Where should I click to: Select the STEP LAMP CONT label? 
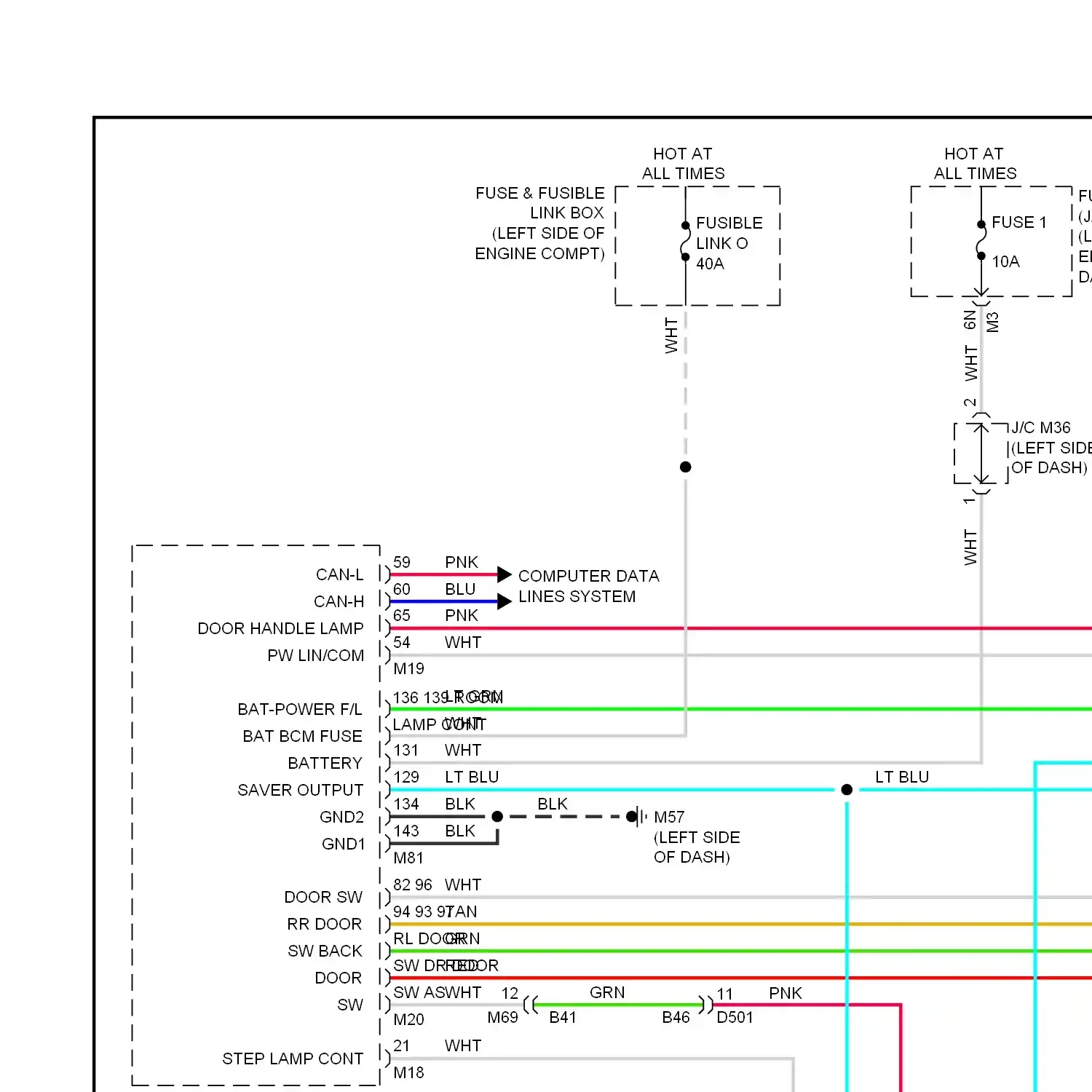[x=293, y=1059]
